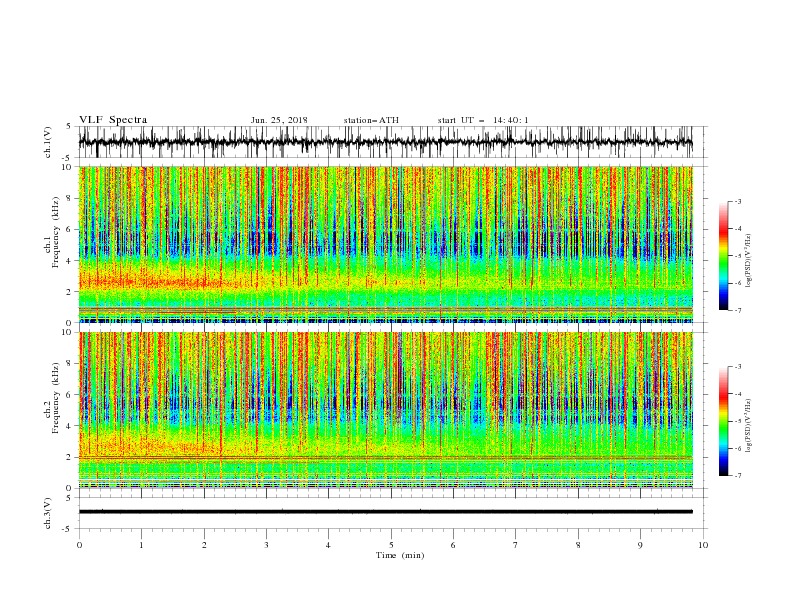The image size is (792, 612).
Task: Click the "8" kHz tick of ch.1 frequency axis
Action: click(70, 198)
